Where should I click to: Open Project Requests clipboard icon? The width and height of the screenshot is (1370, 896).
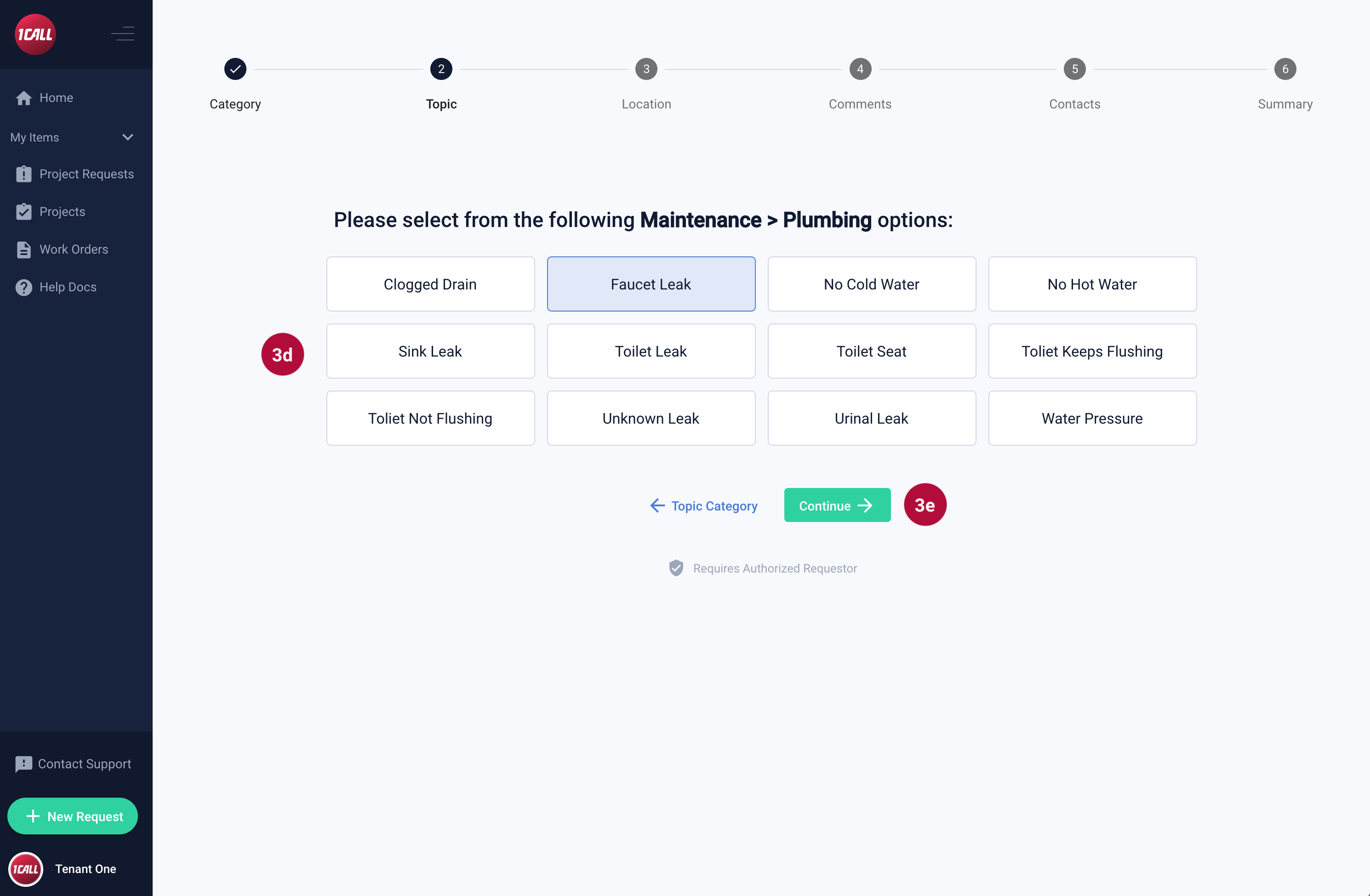coord(23,174)
